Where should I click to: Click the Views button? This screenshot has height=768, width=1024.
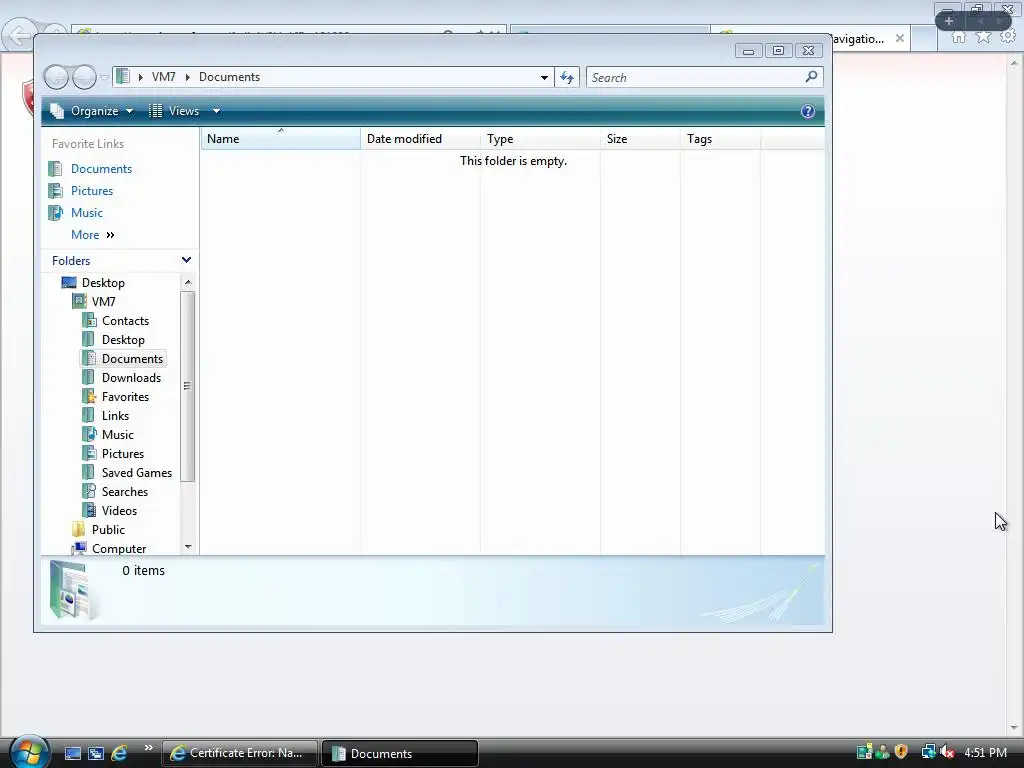(174, 111)
